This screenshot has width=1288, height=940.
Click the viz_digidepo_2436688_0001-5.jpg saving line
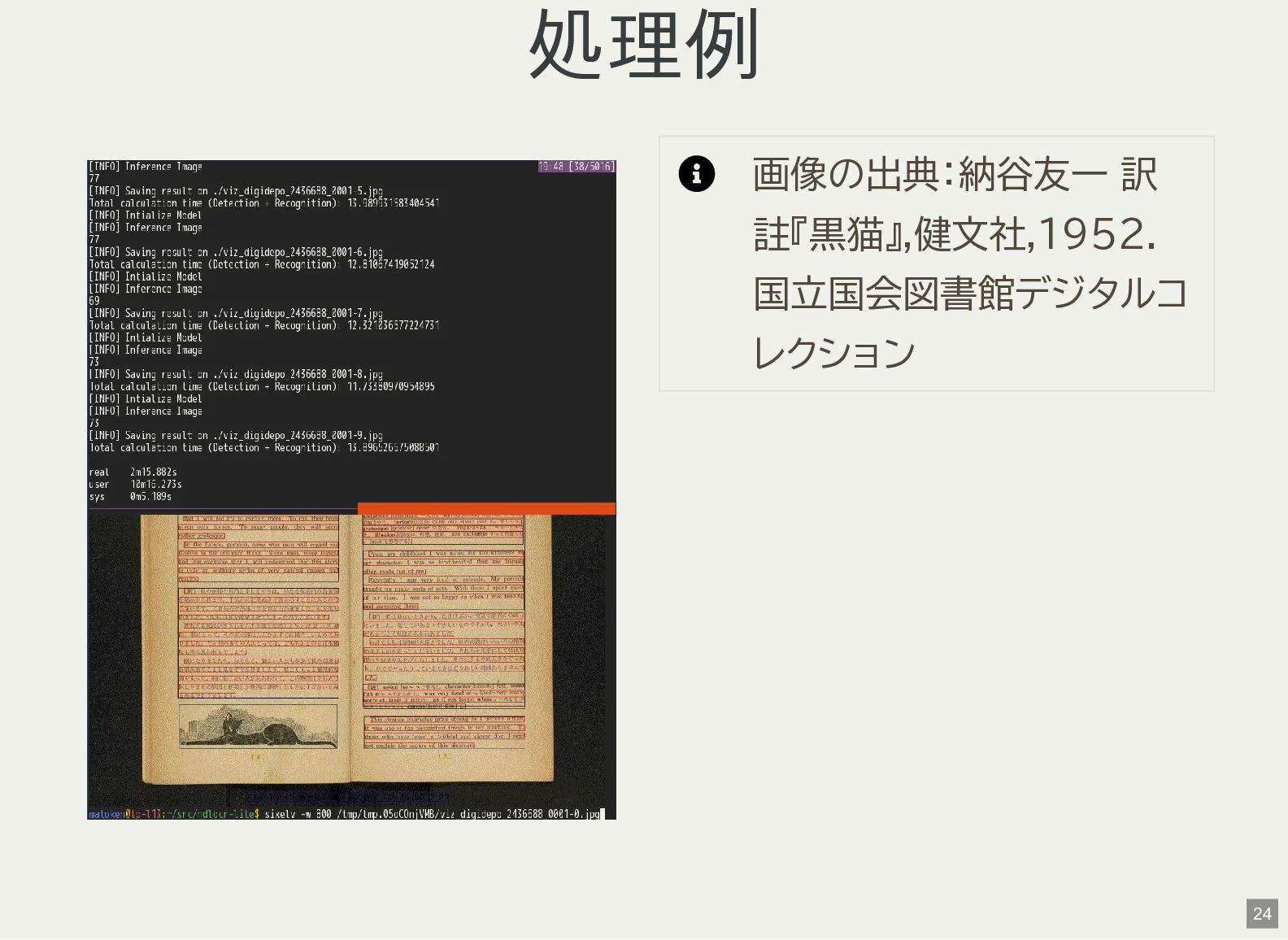click(x=236, y=191)
